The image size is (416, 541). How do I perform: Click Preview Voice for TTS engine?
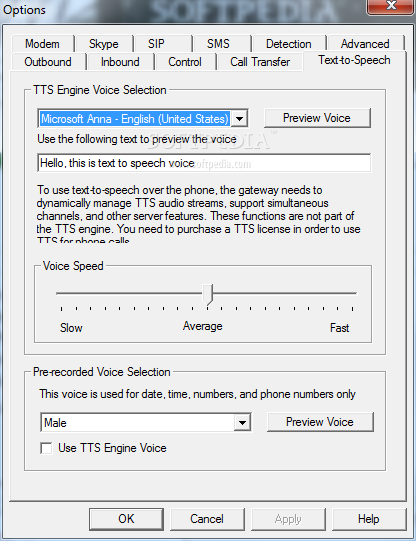click(317, 118)
